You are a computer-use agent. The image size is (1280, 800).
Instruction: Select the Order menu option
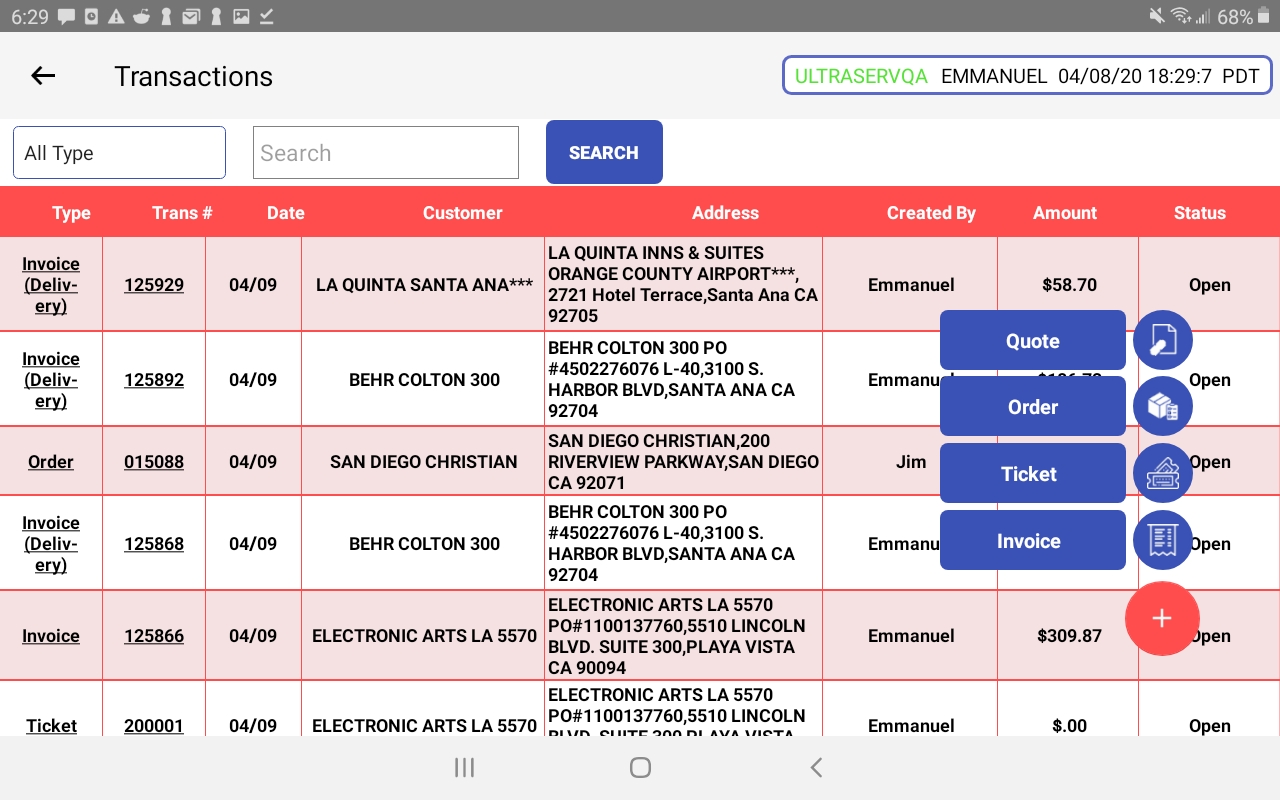[x=1033, y=406]
